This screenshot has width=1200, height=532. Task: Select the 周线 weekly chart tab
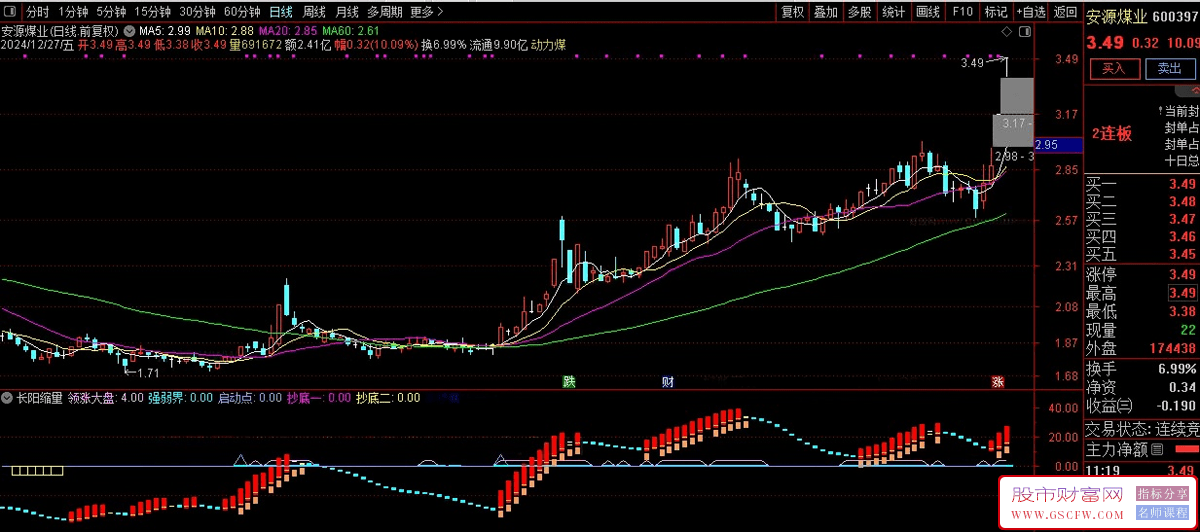tap(314, 12)
